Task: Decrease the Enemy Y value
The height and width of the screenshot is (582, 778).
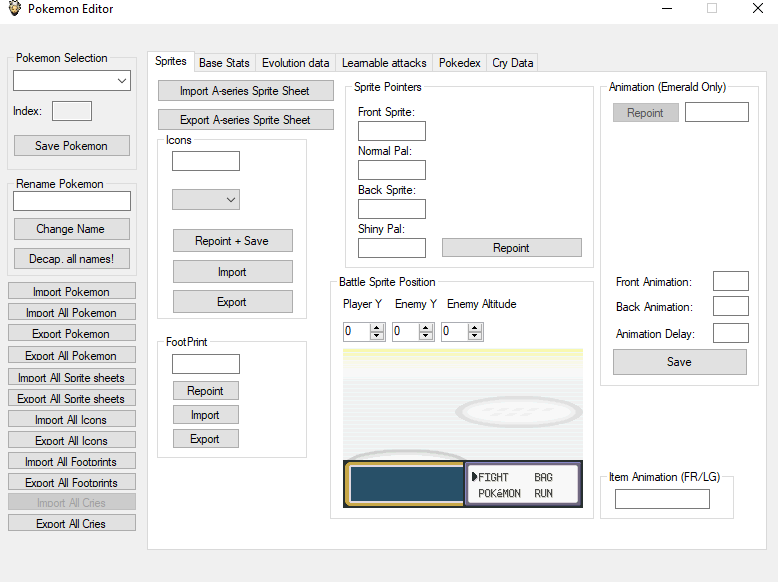Action: [426, 335]
